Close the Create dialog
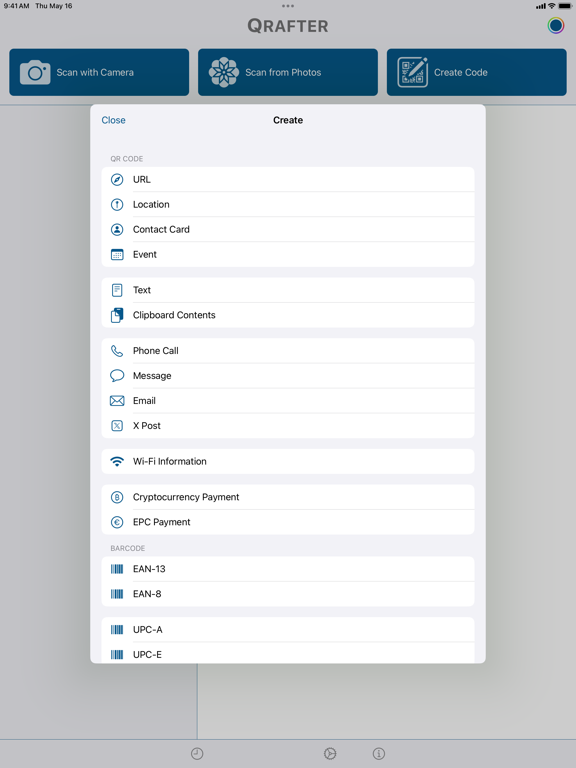Image resolution: width=576 pixels, height=768 pixels. [114, 120]
